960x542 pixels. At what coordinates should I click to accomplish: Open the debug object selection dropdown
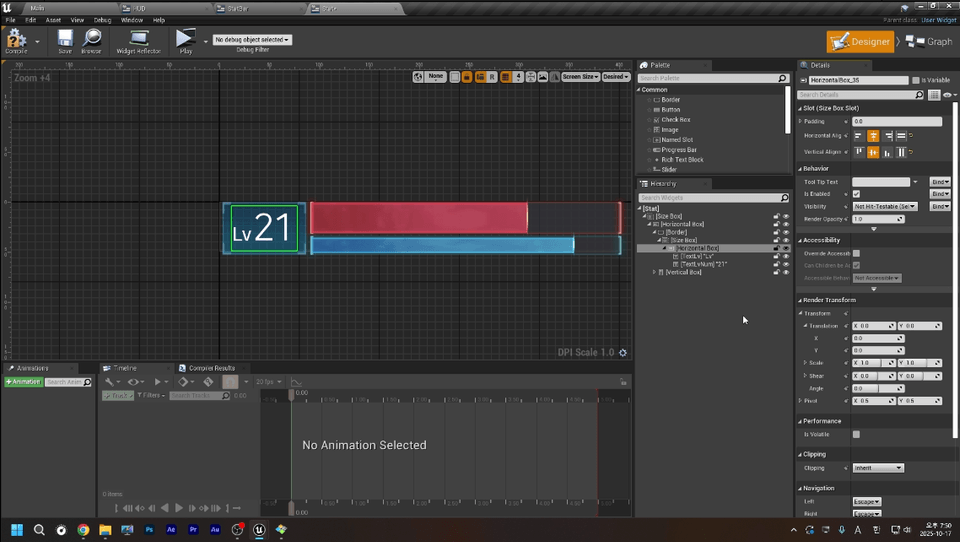point(252,40)
